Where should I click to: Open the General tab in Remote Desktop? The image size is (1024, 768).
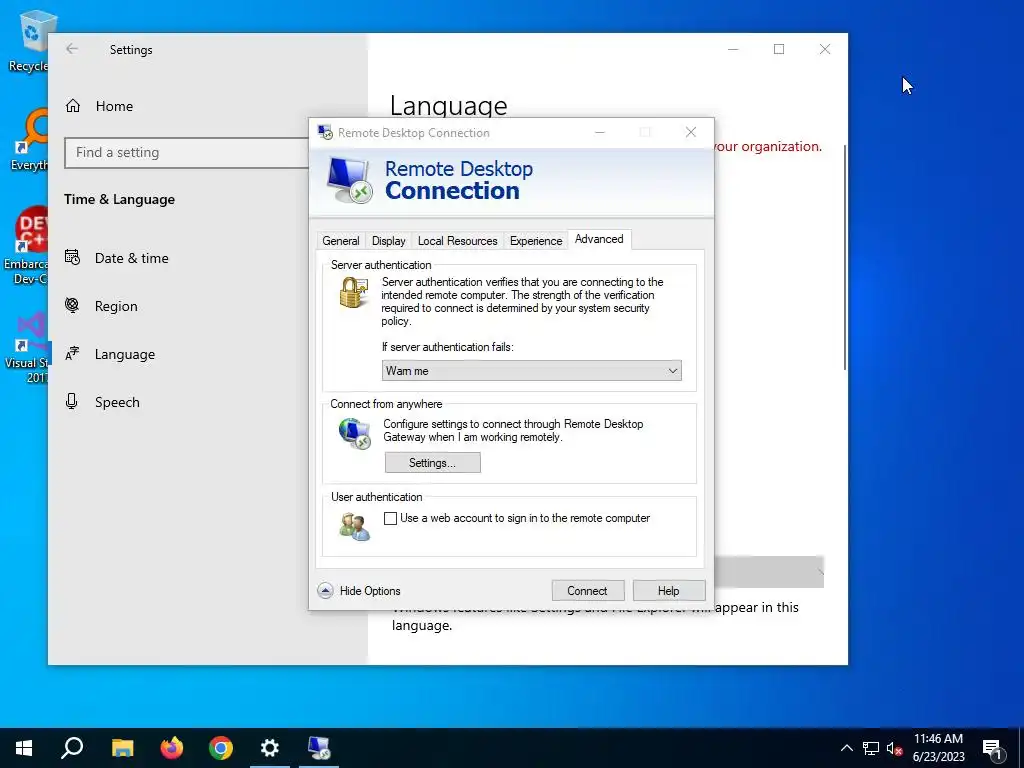340,241
